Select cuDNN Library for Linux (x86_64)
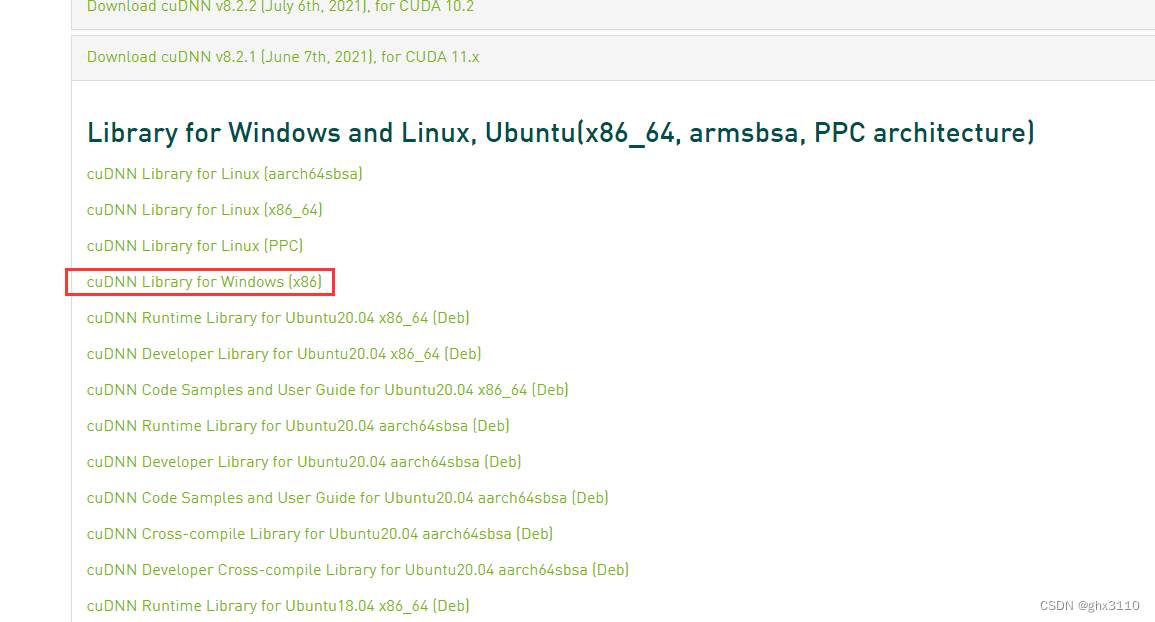The width and height of the screenshot is (1155, 622). 204,209
